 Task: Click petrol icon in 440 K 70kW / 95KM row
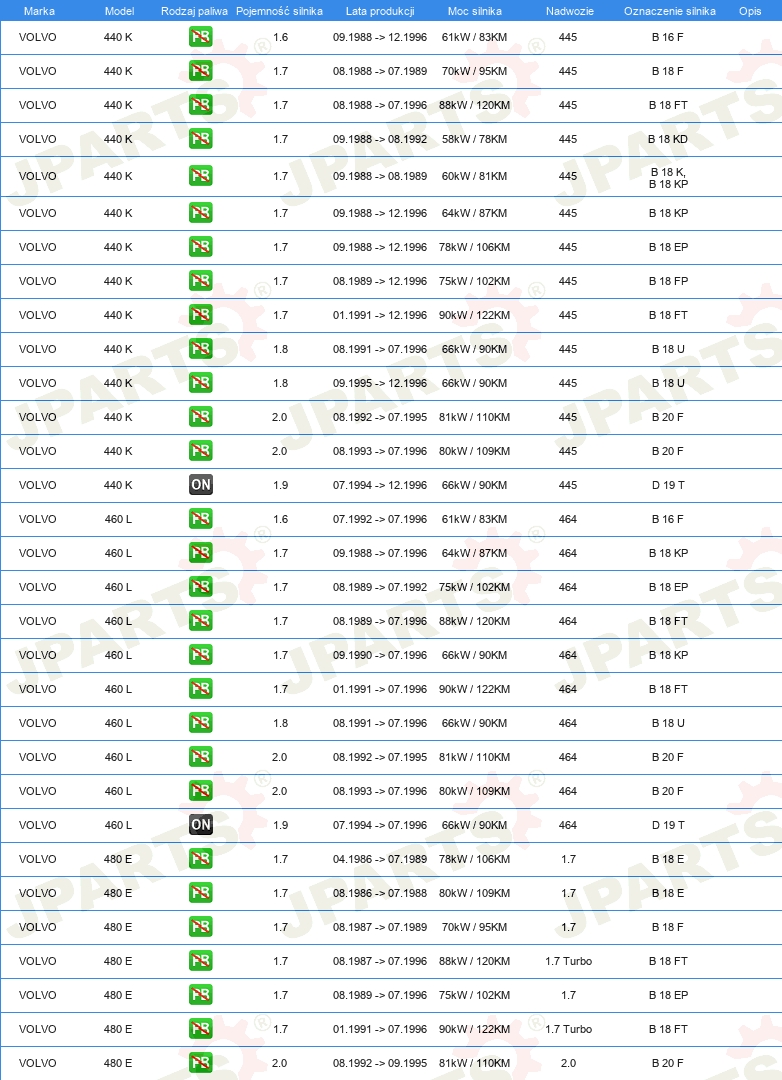pyautogui.click(x=200, y=71)
